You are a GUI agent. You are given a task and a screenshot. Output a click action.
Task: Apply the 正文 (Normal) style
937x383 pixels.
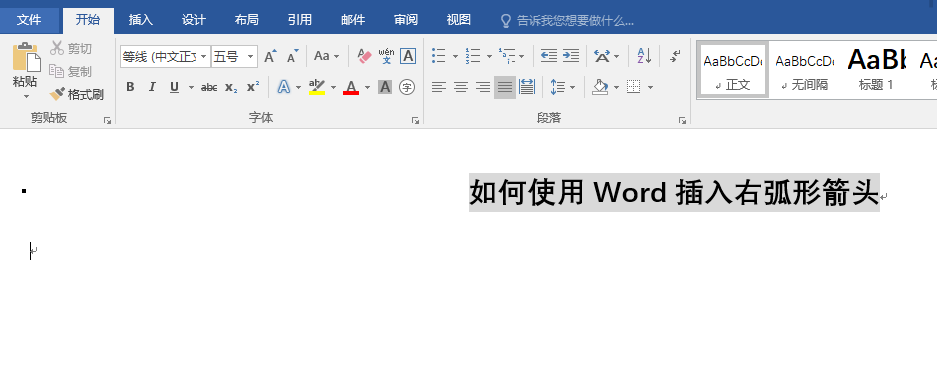click(733, 69)
